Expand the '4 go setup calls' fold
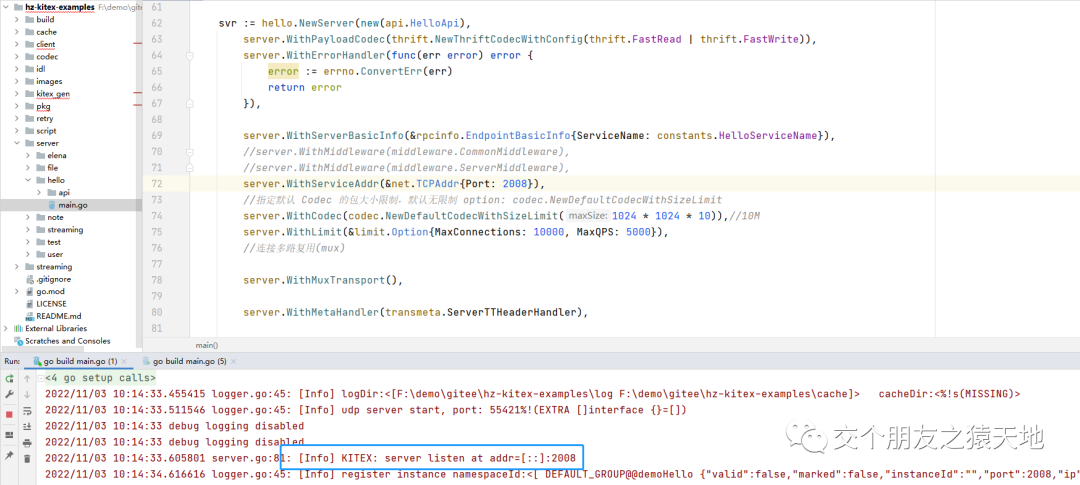 [x=41, y=378]
